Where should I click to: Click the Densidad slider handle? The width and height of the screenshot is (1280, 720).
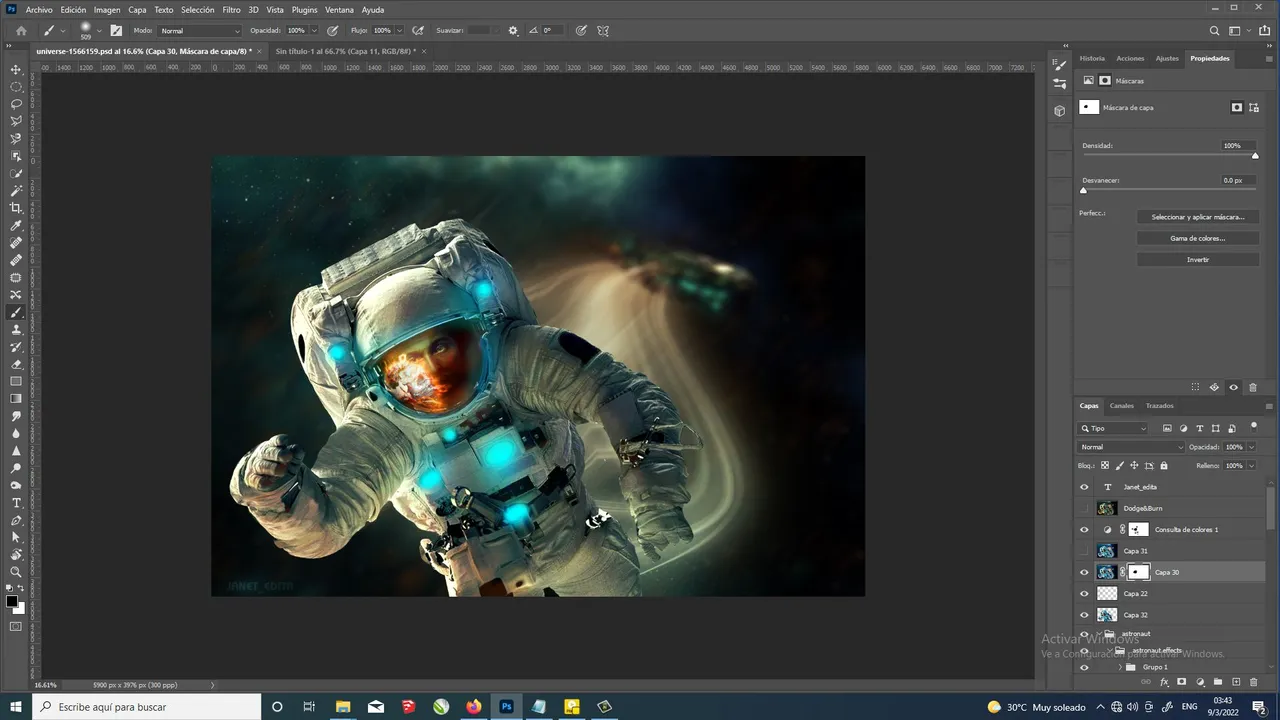(x=1255, y=156)
